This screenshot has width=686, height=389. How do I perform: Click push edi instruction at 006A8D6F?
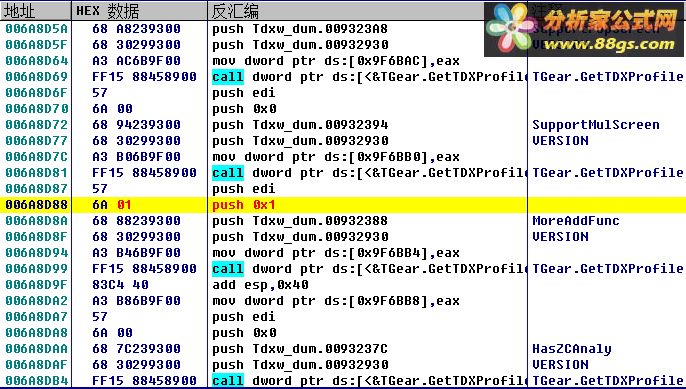244,93
